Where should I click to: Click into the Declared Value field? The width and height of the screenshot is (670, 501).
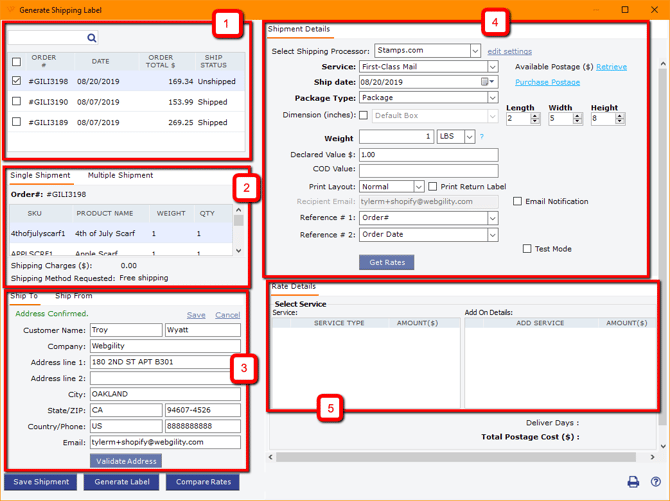(427, 155)
